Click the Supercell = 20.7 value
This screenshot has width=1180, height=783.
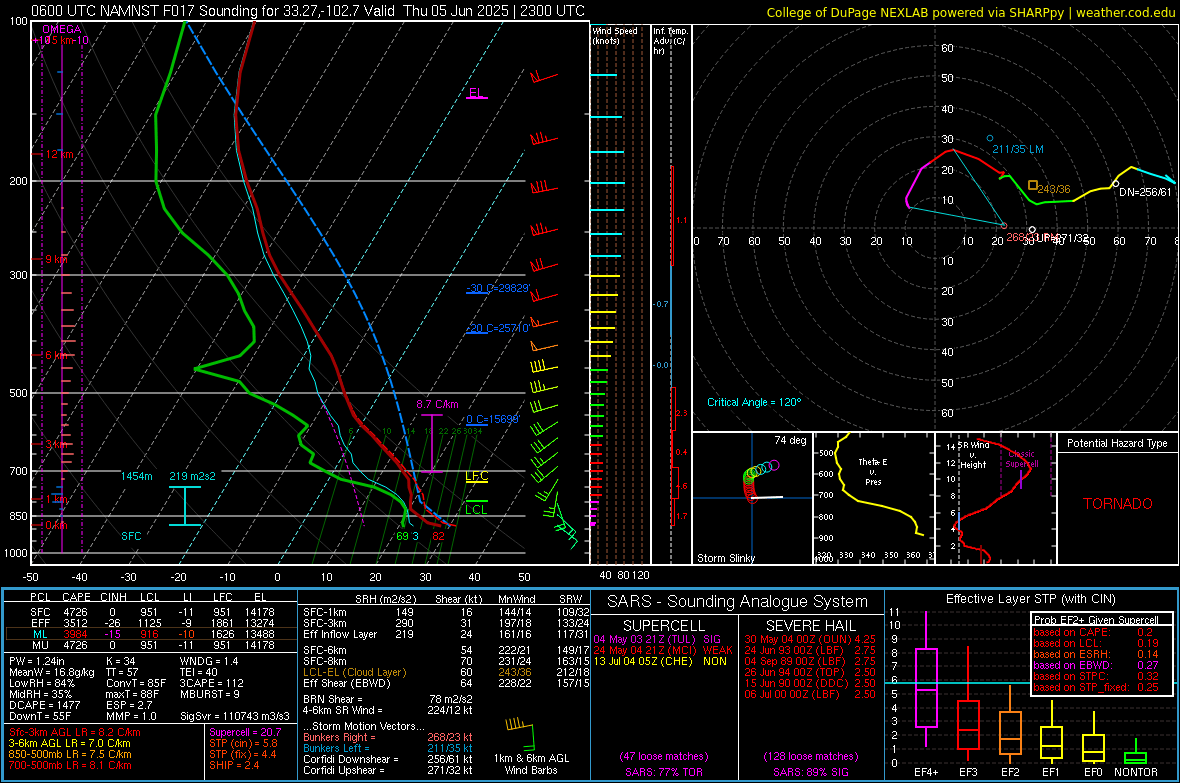click(245, 732)
